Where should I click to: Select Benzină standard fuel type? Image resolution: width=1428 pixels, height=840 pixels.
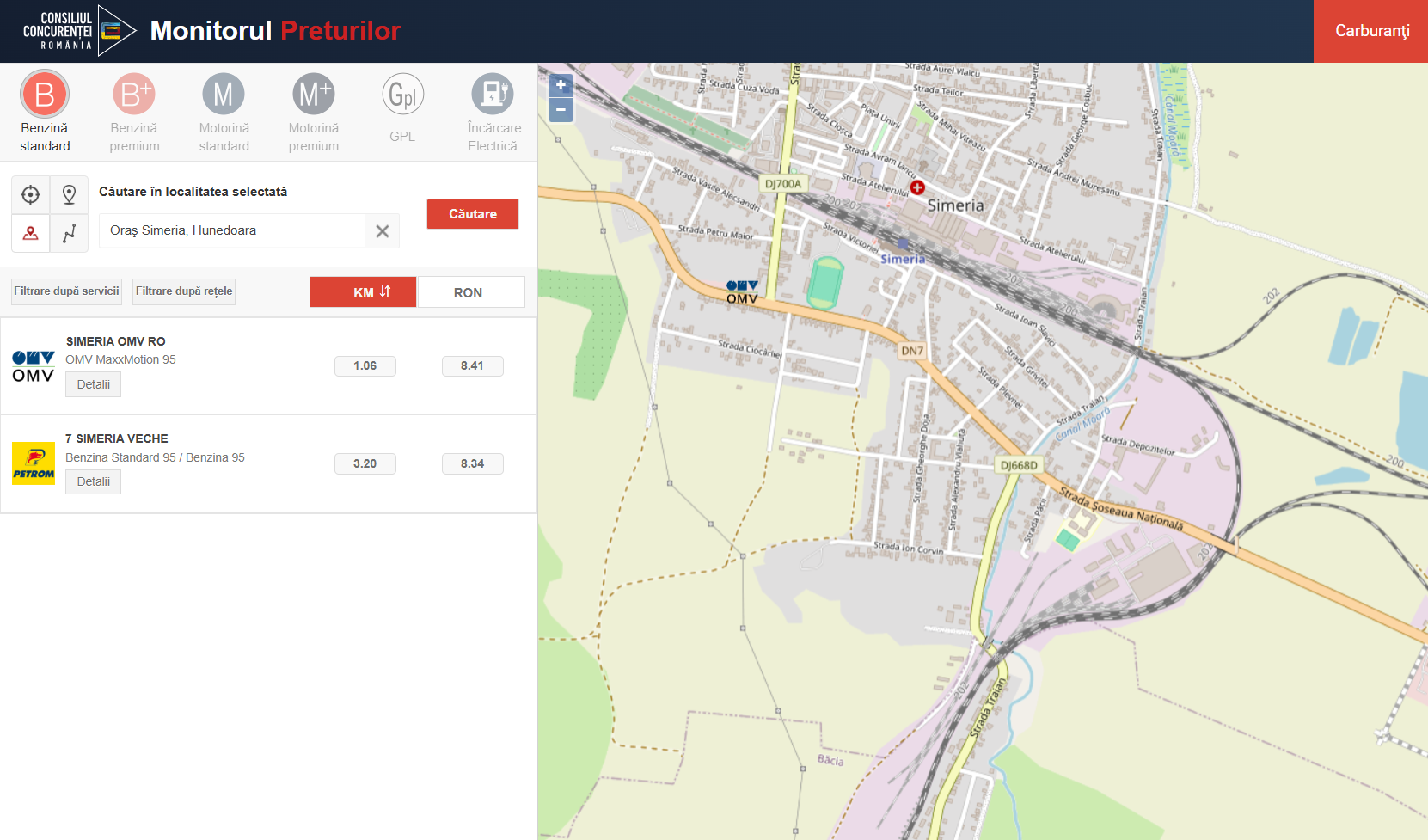pos(45,95)
